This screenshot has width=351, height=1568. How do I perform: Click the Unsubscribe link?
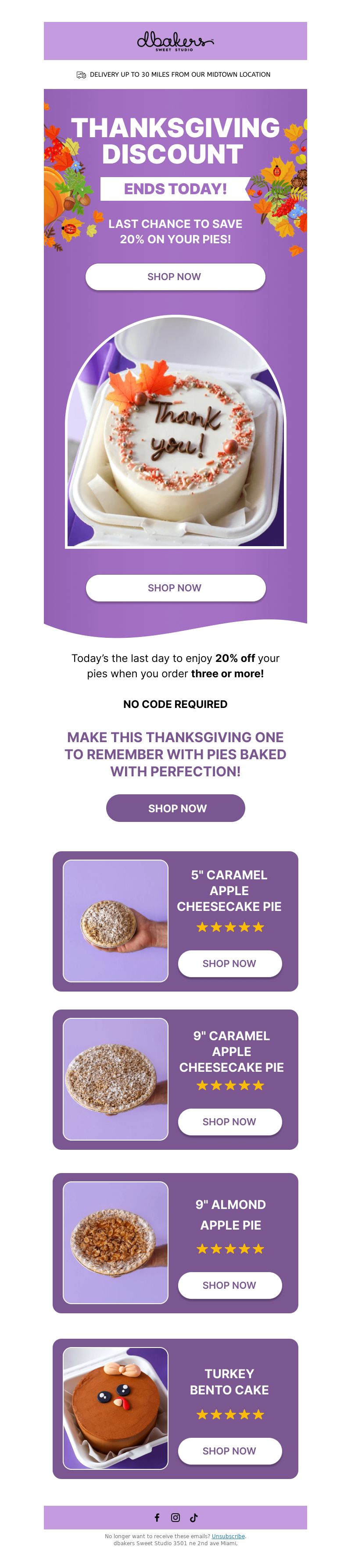coord(228,1536)
